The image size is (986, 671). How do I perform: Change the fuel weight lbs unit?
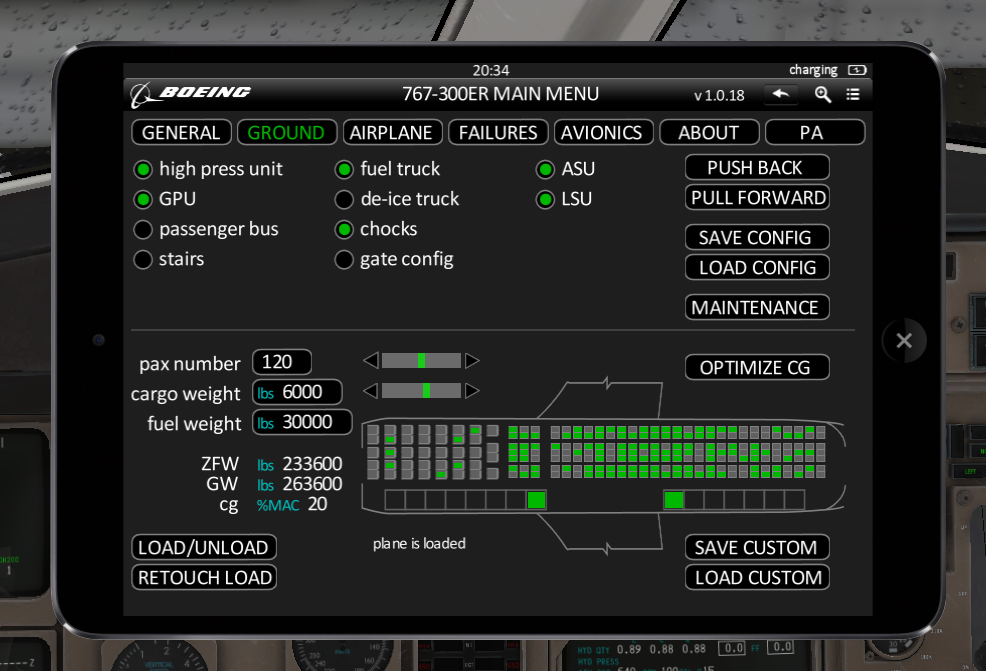point(265,424)
